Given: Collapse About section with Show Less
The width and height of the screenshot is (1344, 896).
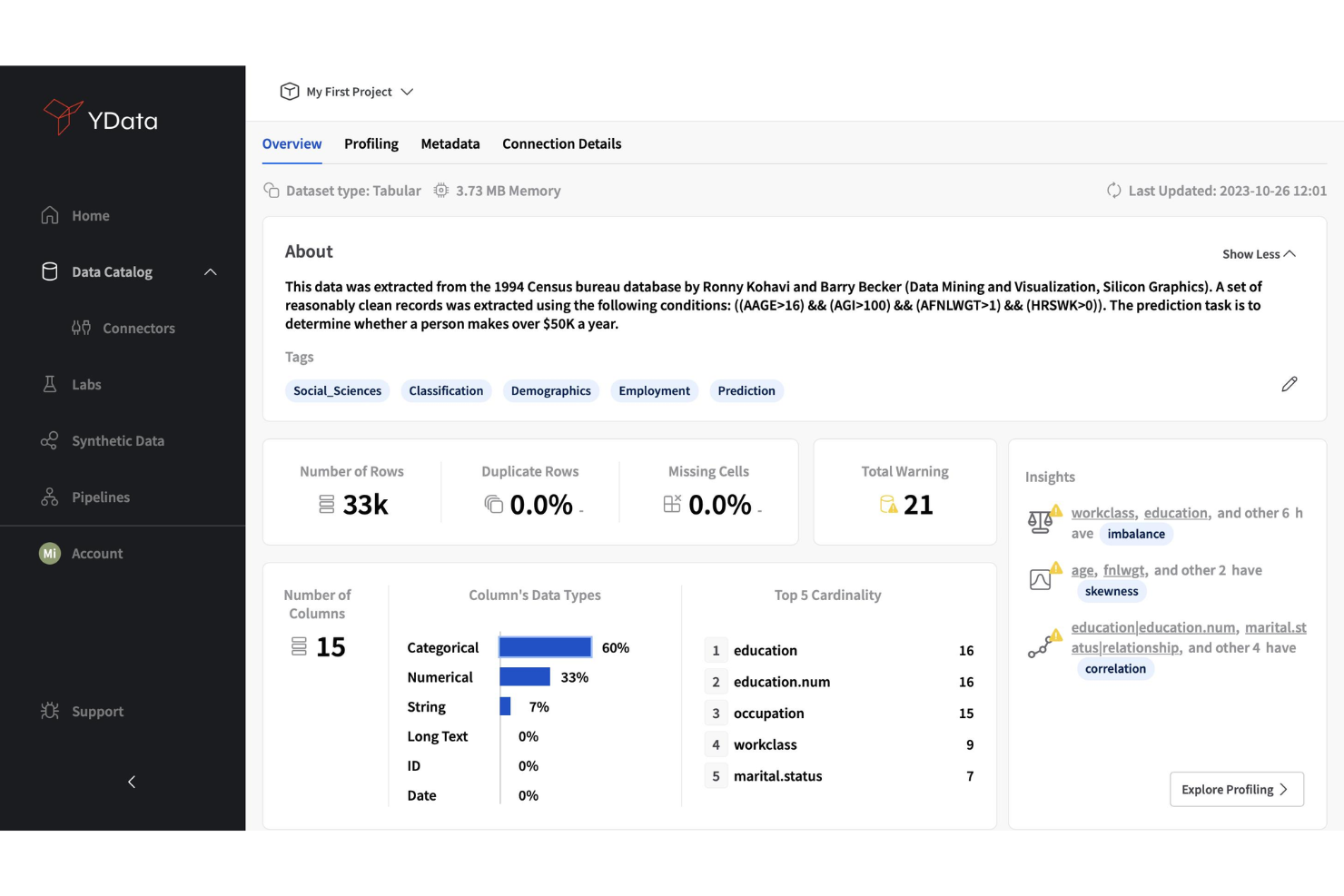Looking at the screenshot, I should tap(1259, 254).
